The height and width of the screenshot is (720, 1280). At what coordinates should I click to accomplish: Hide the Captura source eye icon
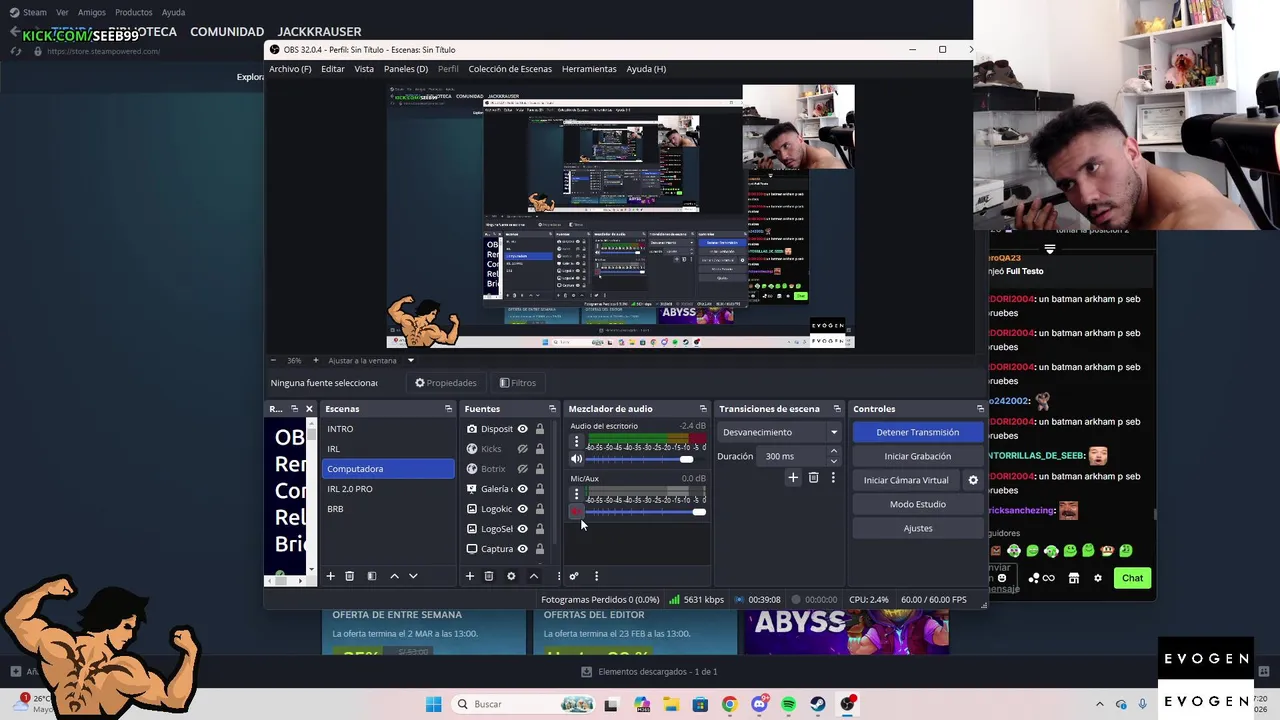(x=522, y=549)
